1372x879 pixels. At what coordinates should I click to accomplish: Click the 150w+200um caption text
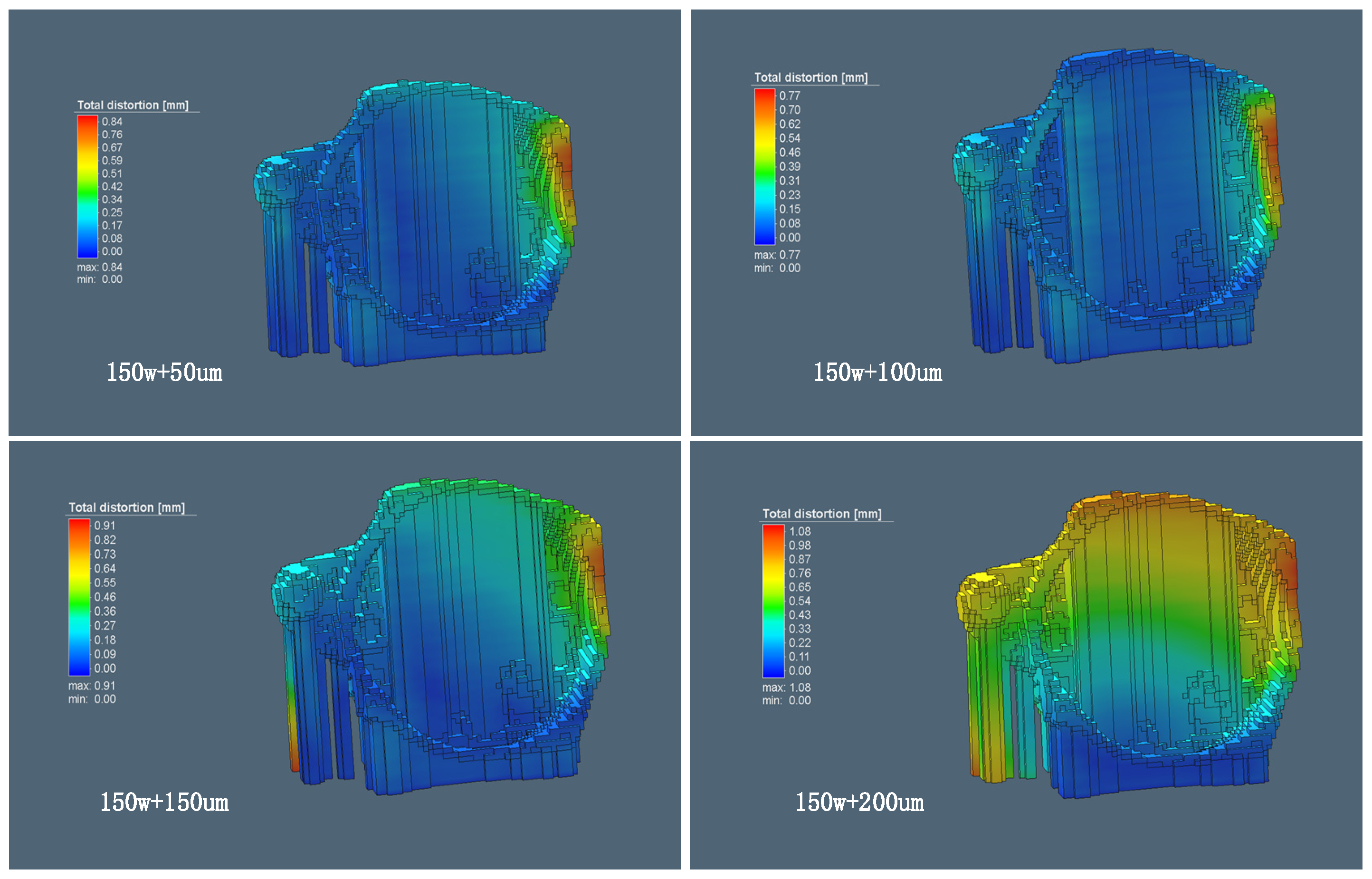(x=859, y=803)
